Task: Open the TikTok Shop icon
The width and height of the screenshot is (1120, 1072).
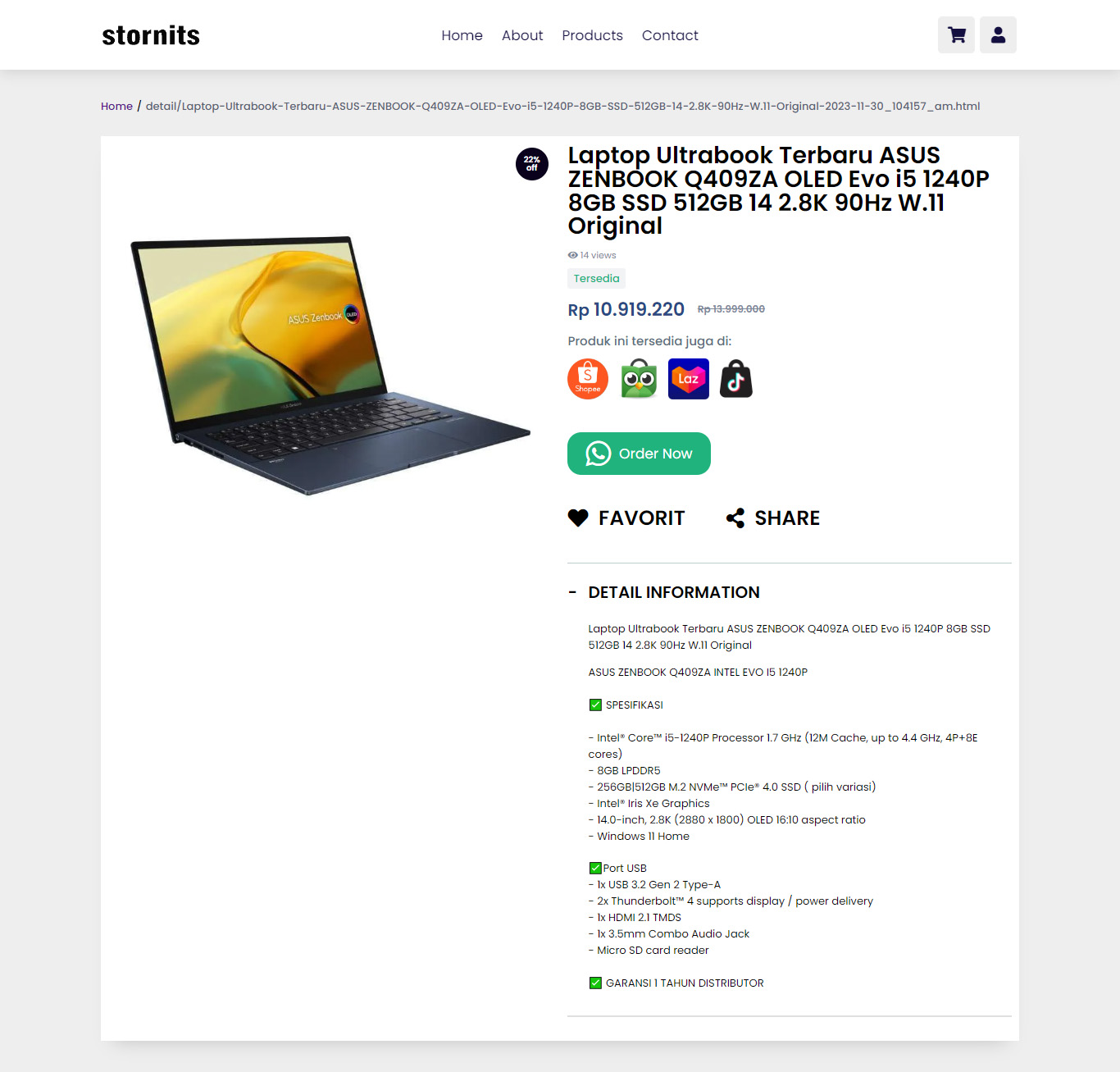Action: click(736, 379)
